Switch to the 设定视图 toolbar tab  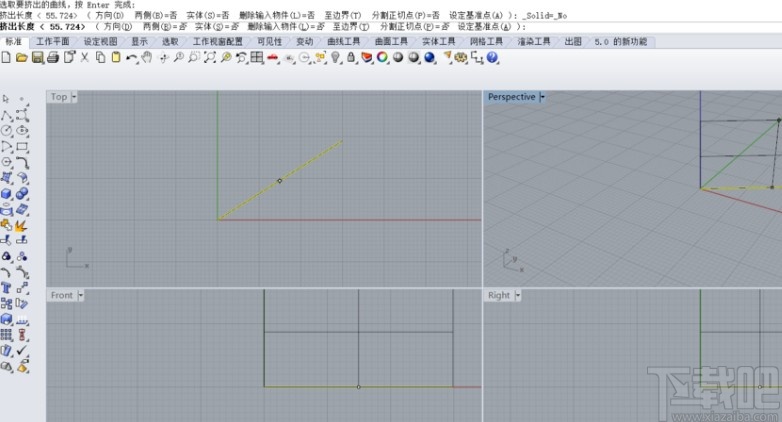[x=100, y=41]
